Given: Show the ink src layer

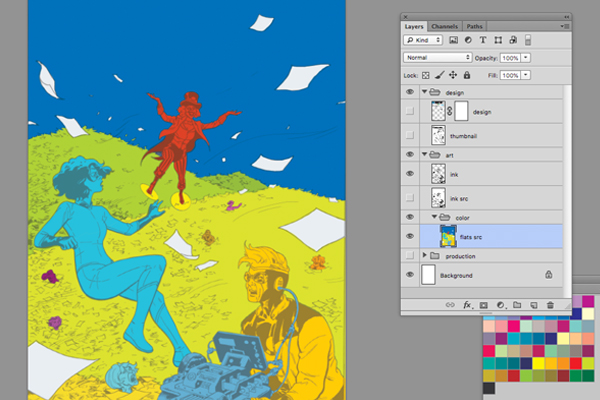Looking at the screenshot, I should click(x=410, y=198).
